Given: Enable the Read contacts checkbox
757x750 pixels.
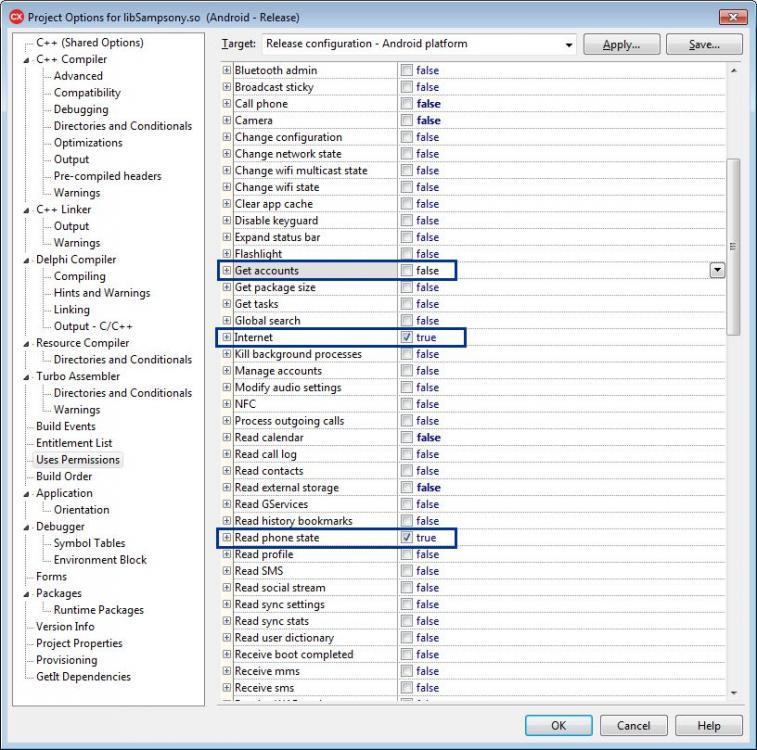Looking at the screenshot, I should (x=407, y=471).
